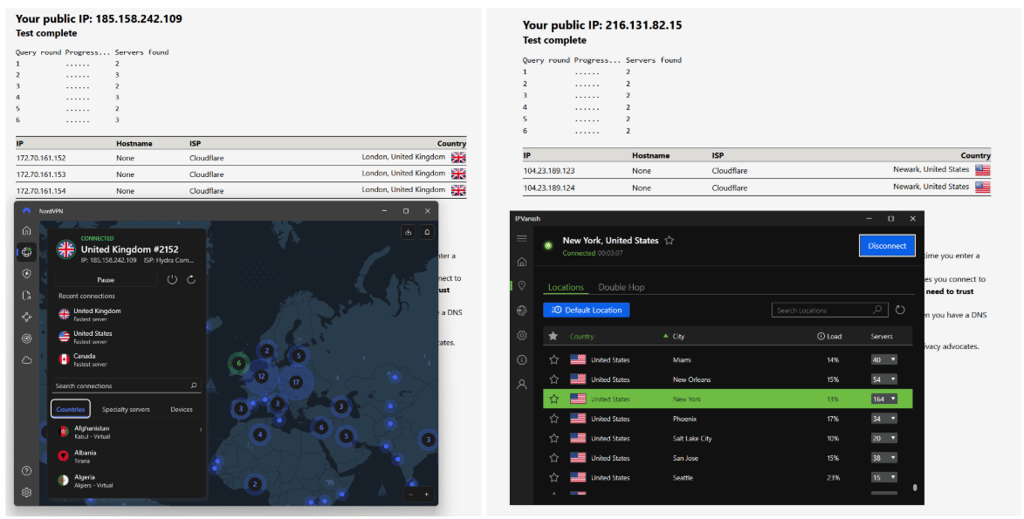Focus IPVanish Search Locations field
Viewport: 1024px width, 519px height.
pyautogui.click(x=829, y=310)
